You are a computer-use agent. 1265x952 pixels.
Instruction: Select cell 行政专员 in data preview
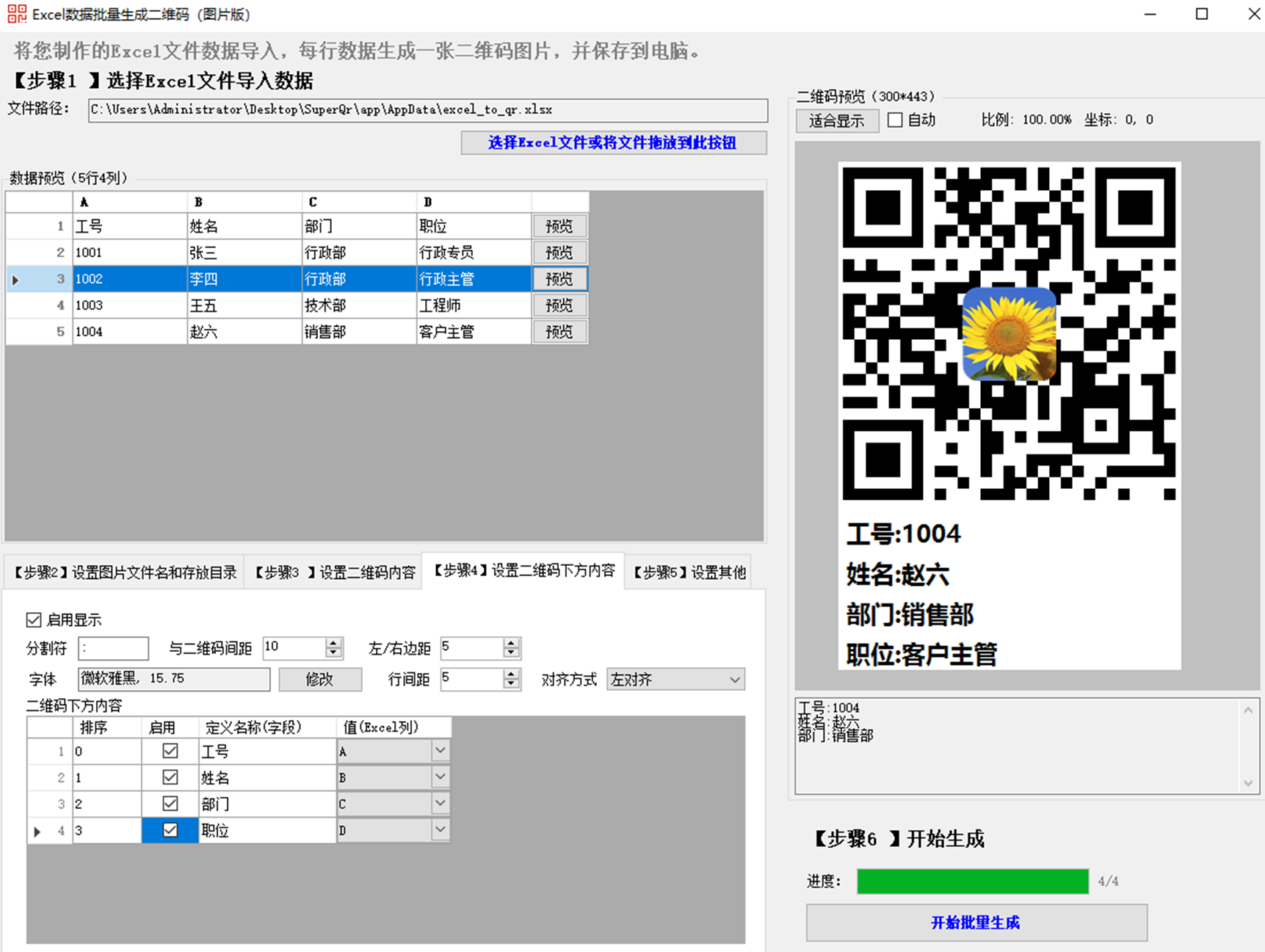coord(474,252)
